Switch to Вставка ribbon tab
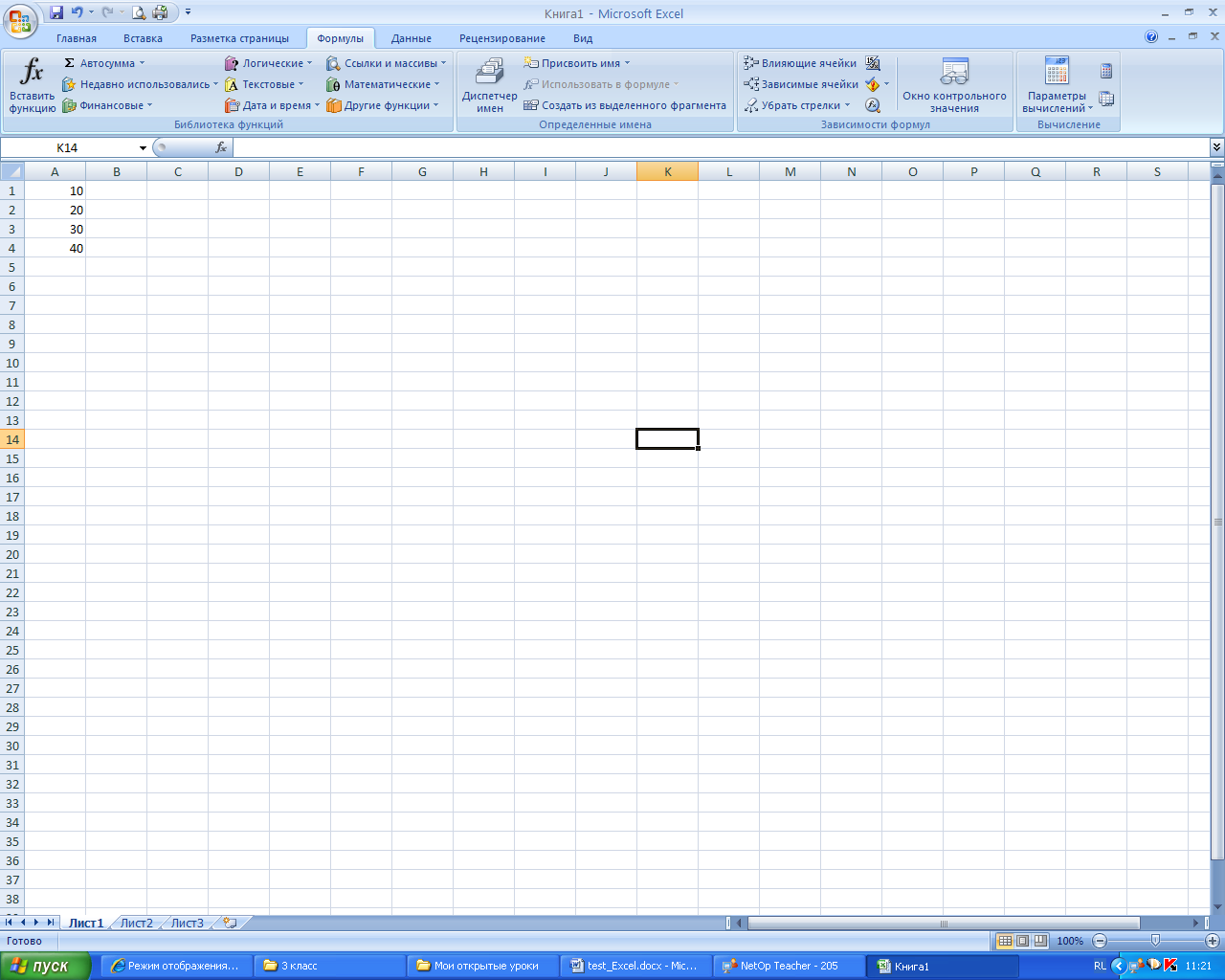 143,38
